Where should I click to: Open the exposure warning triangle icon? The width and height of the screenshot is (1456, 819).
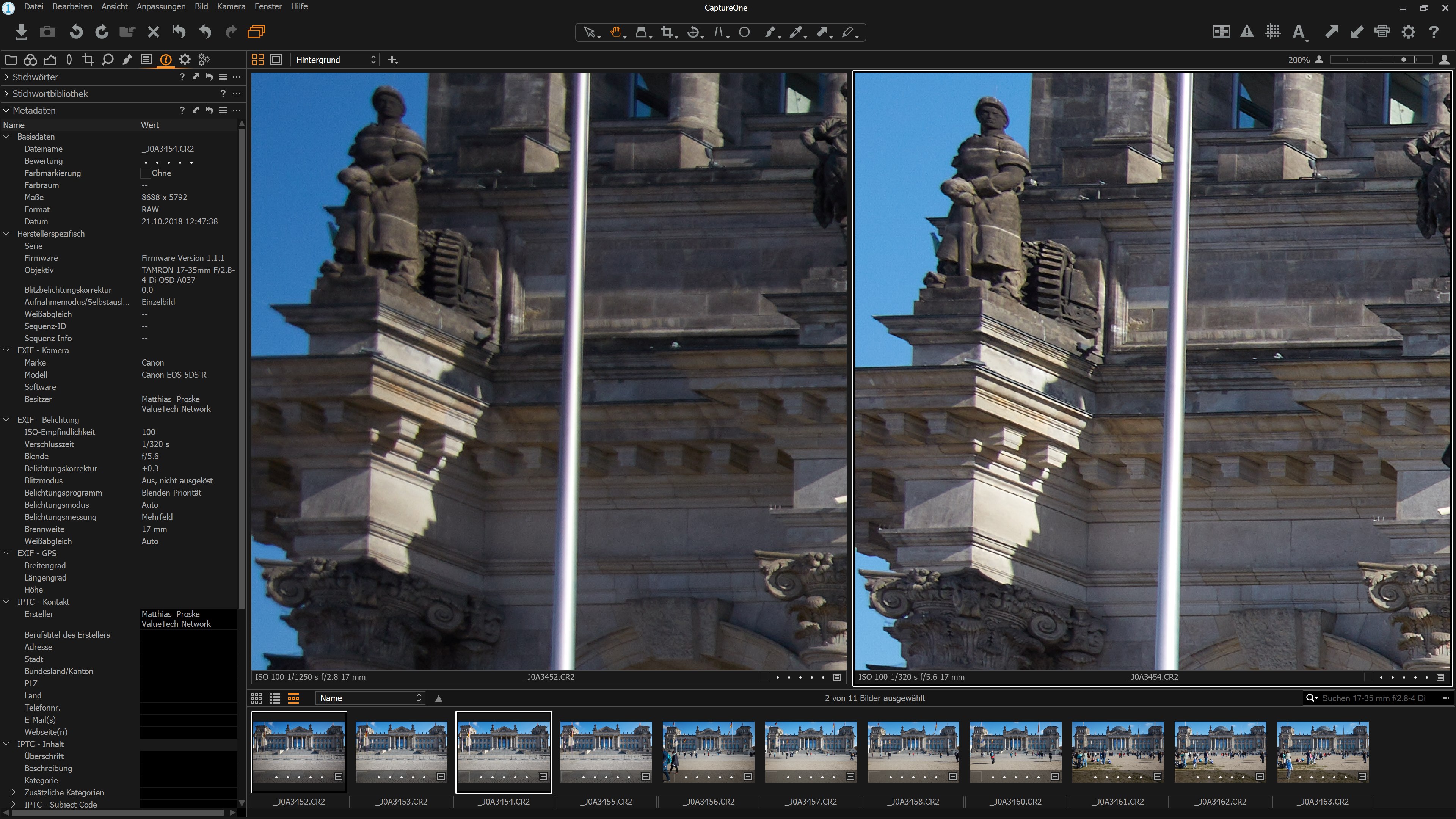(1247, 31)
